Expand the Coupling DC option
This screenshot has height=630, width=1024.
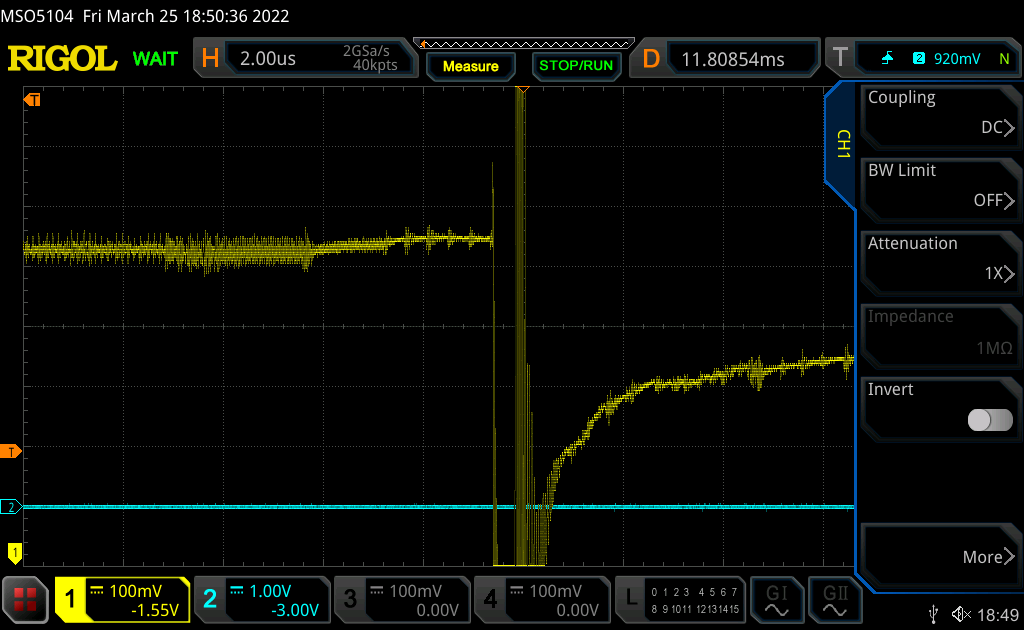pos(940,113)
